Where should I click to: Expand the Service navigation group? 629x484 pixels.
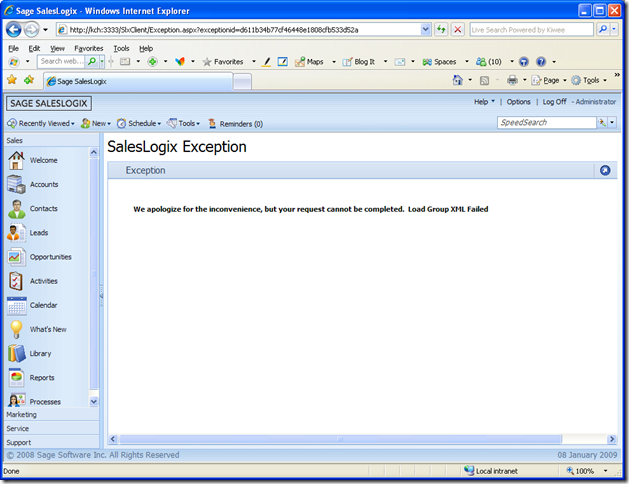tap(52, 428)
